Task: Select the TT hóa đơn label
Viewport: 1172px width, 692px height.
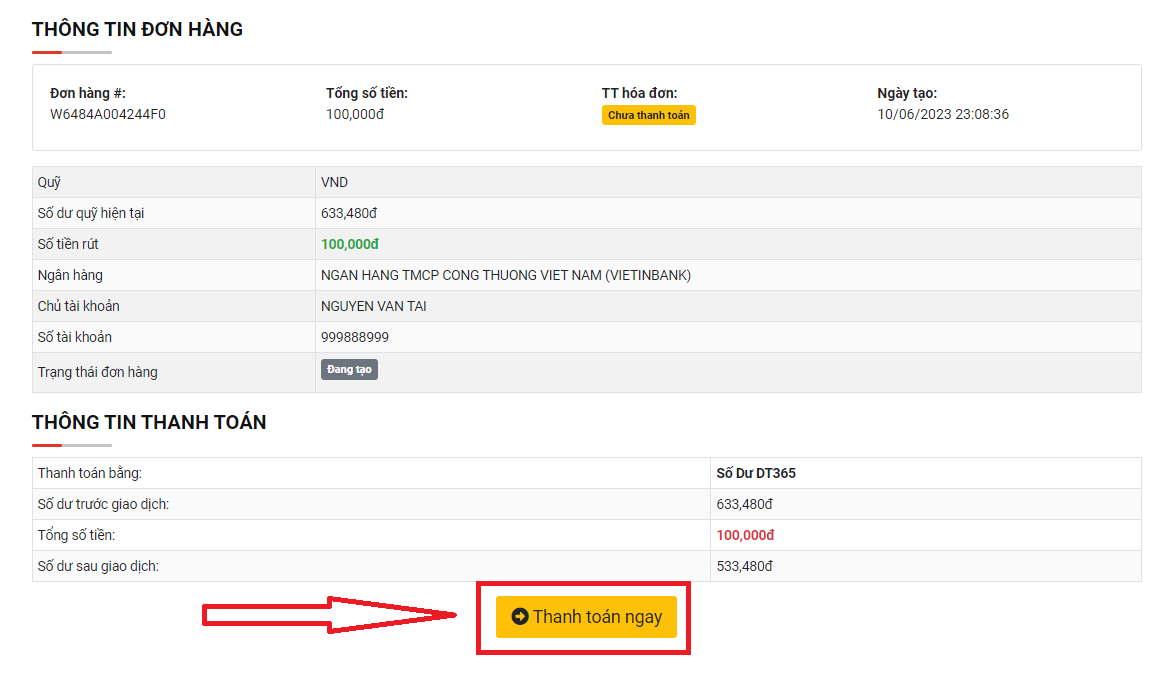Action: pyautogui.click(x=640, y=93)
